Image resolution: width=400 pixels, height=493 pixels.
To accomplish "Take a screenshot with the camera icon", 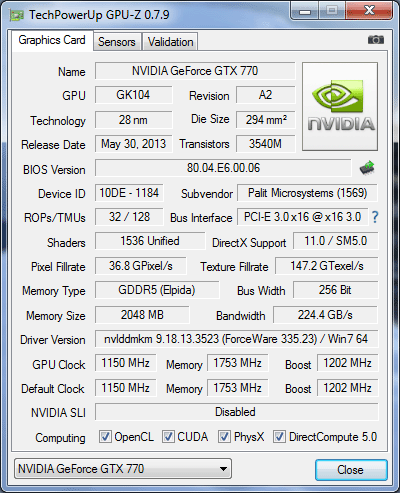I will pyautogui.click(x=376, y=40).
